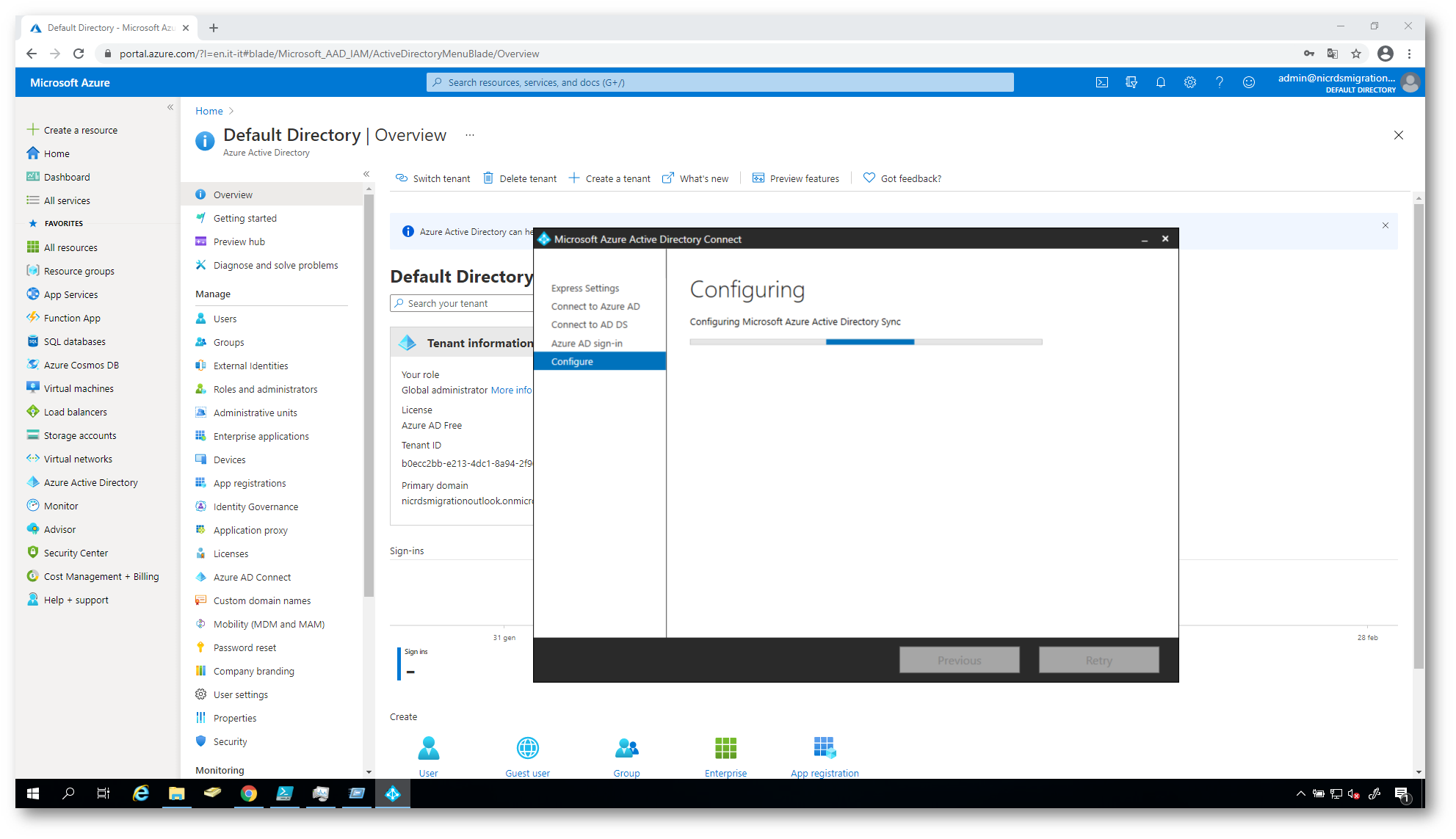1456x839 pixels.
Task: Click Switch tenant command
Action: 432,178
